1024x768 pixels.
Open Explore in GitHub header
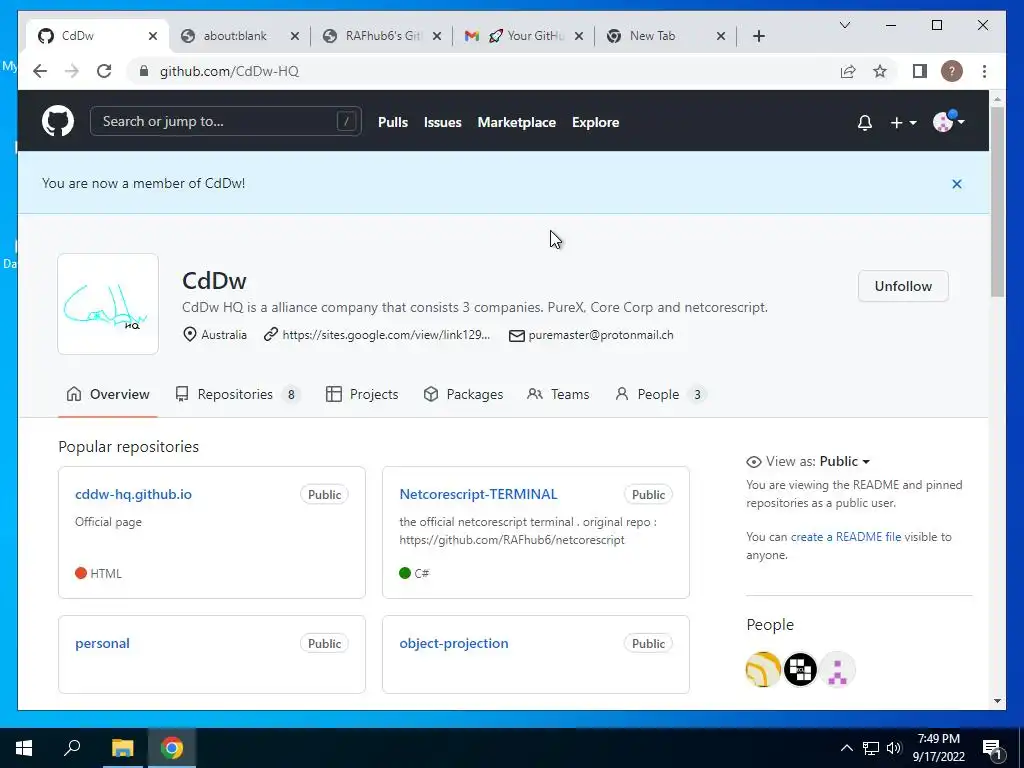(x=596, y=122)
